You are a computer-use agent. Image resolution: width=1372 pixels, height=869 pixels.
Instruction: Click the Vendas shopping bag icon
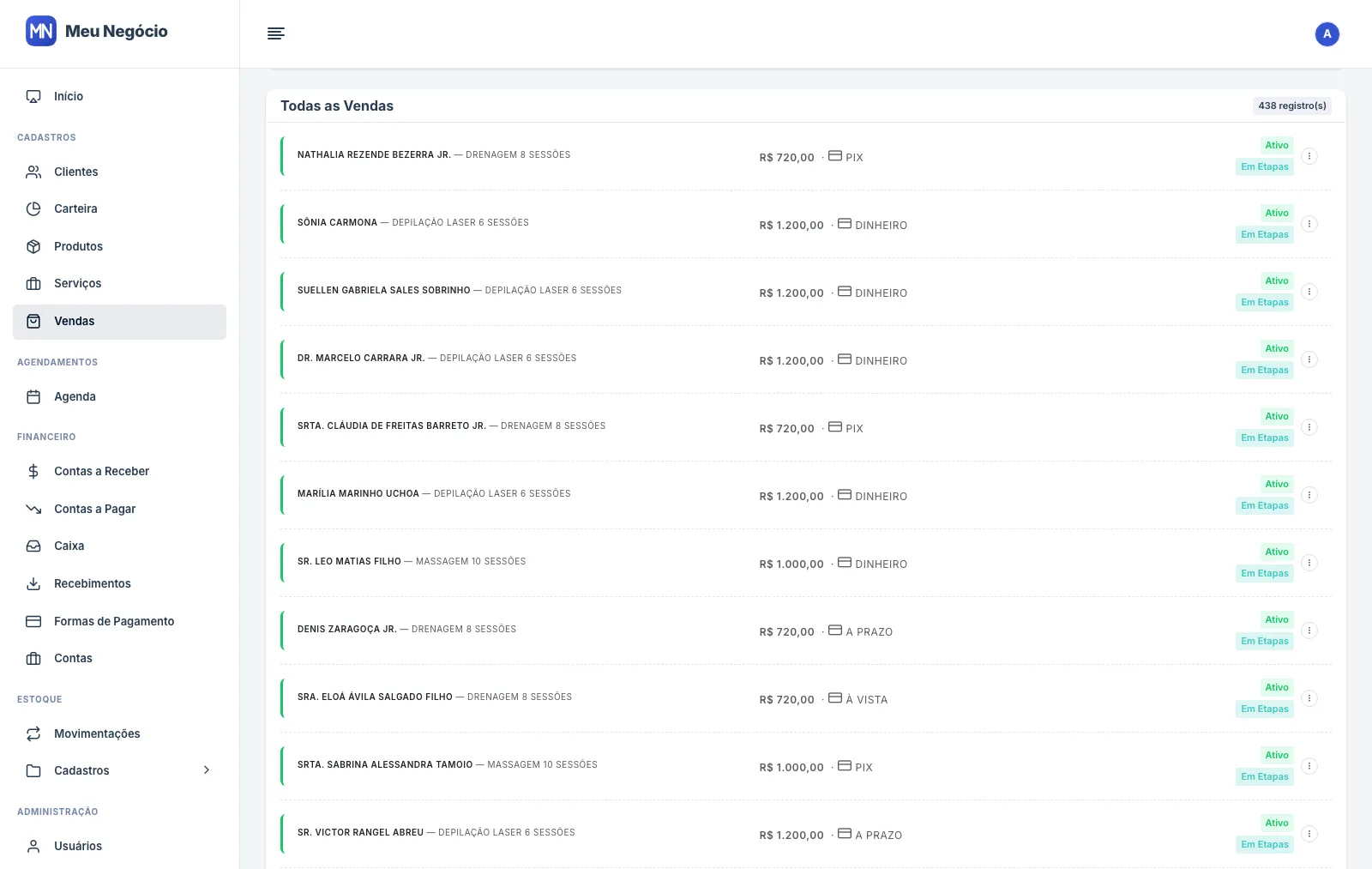coord(33,321)
